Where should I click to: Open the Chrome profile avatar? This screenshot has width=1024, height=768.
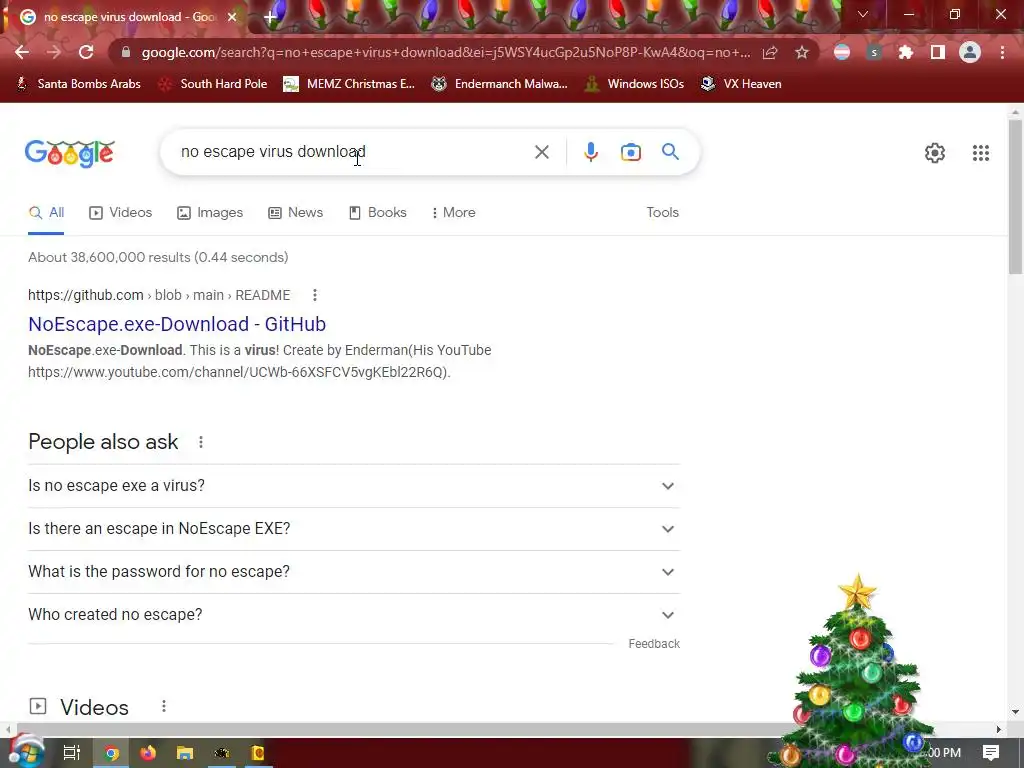pyautogui.click(x=970, y=52)
